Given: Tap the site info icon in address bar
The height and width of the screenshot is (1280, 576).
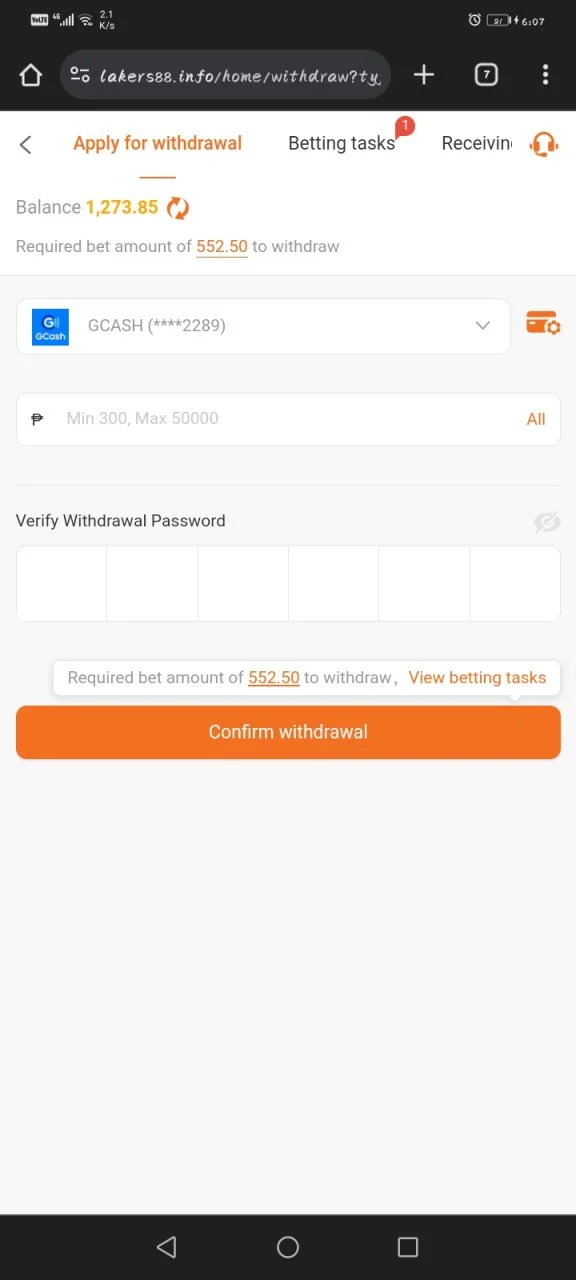Looking at the screenshot, I should pyautogui.click(x=80, y=75).
